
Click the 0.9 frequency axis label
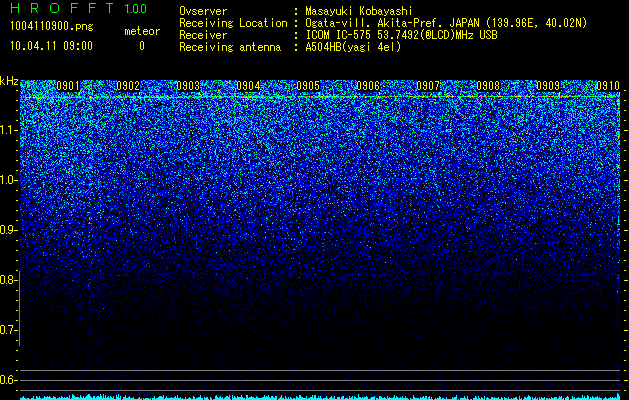pos(8,230)
